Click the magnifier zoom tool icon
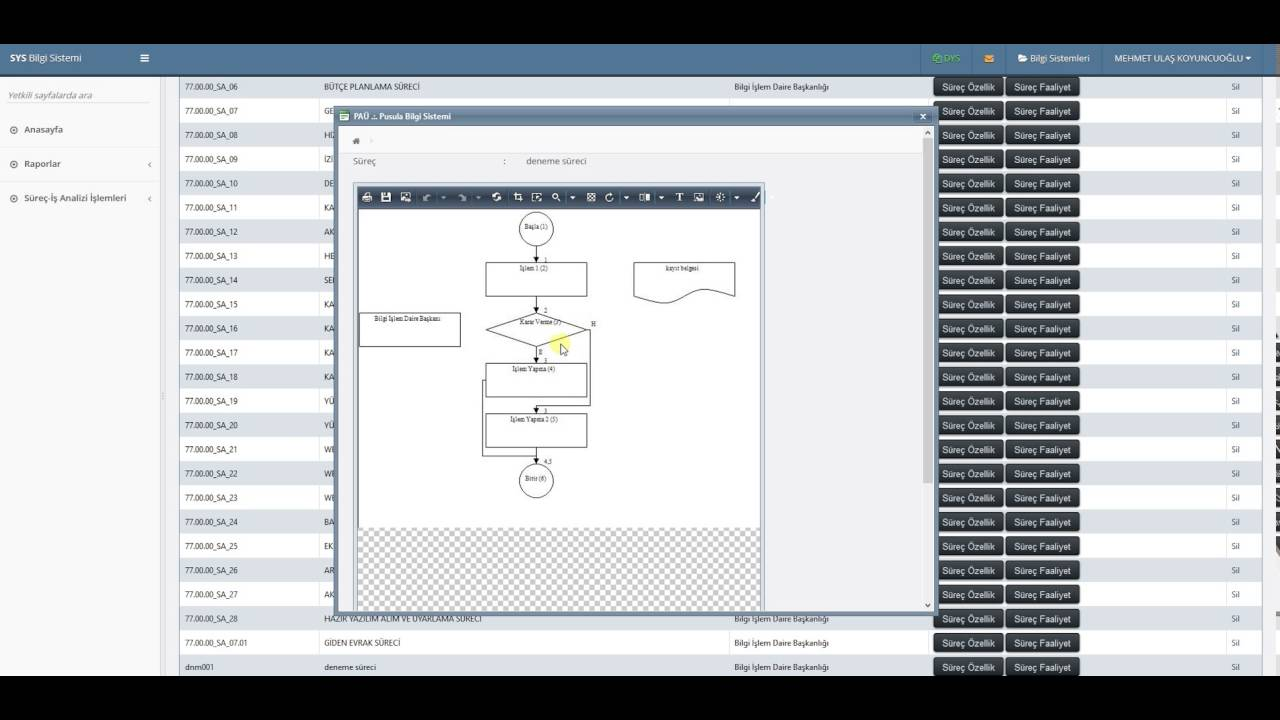1280x720 pixels. (x=556, y=197)
